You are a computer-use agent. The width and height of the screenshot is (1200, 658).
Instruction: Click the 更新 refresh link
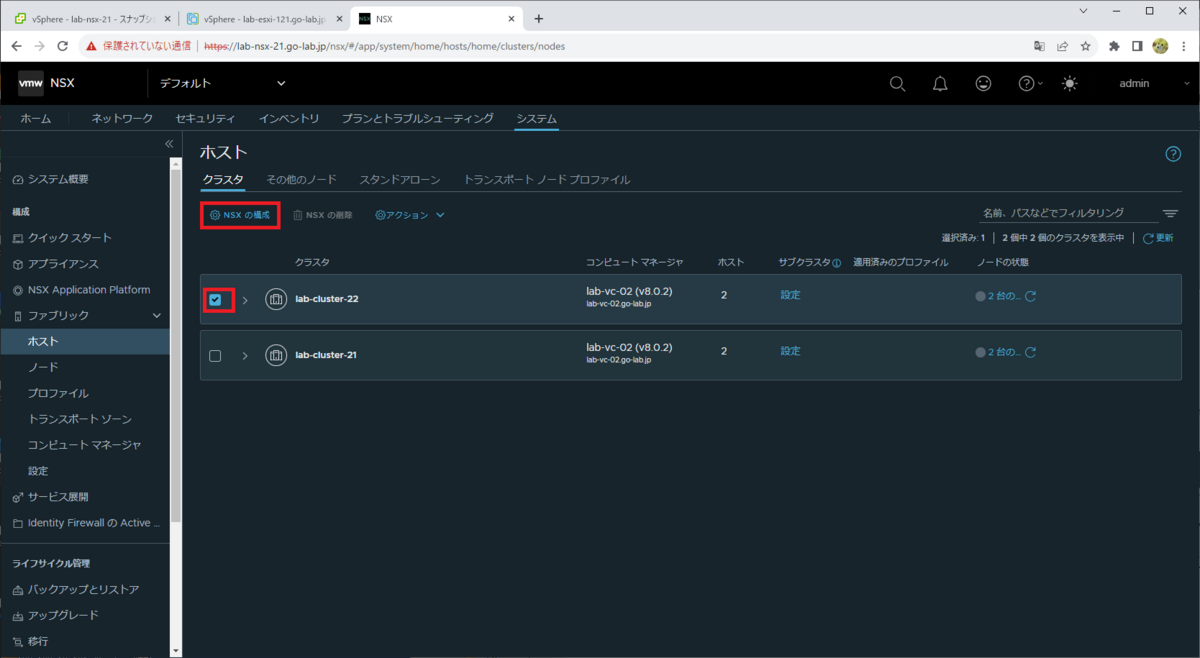pyautogui.click(x=1158, y=238)
